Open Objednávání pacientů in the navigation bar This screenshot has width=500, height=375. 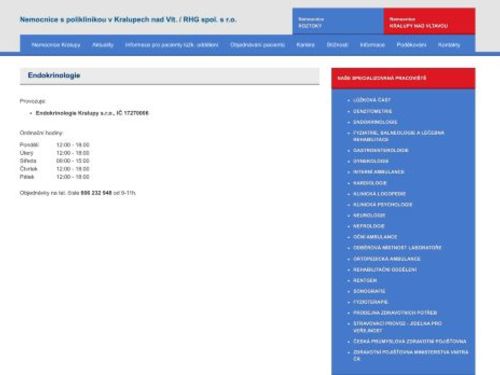coord(257,45)
